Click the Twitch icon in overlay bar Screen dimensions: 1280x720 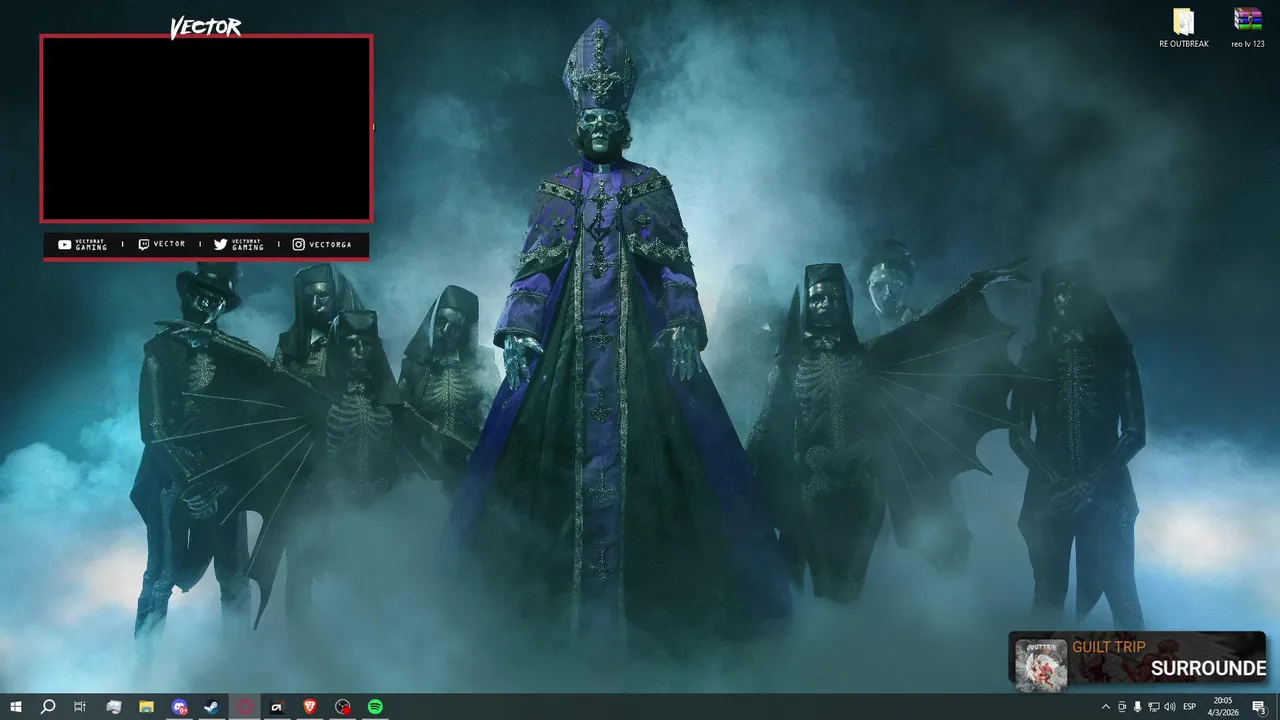pyautogui.click(x=144, y=244)
